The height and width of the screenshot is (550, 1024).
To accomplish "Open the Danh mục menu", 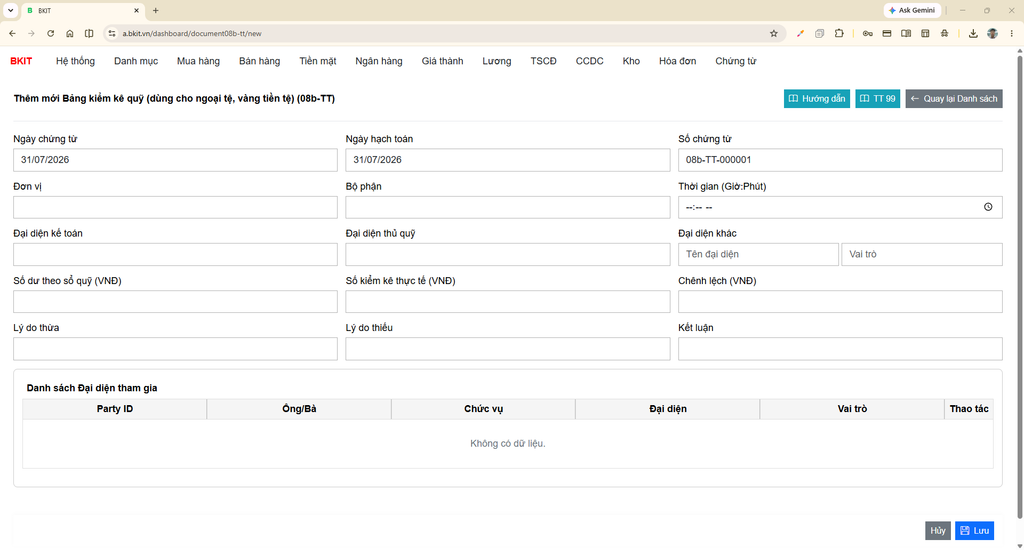I will coord(136,61).
